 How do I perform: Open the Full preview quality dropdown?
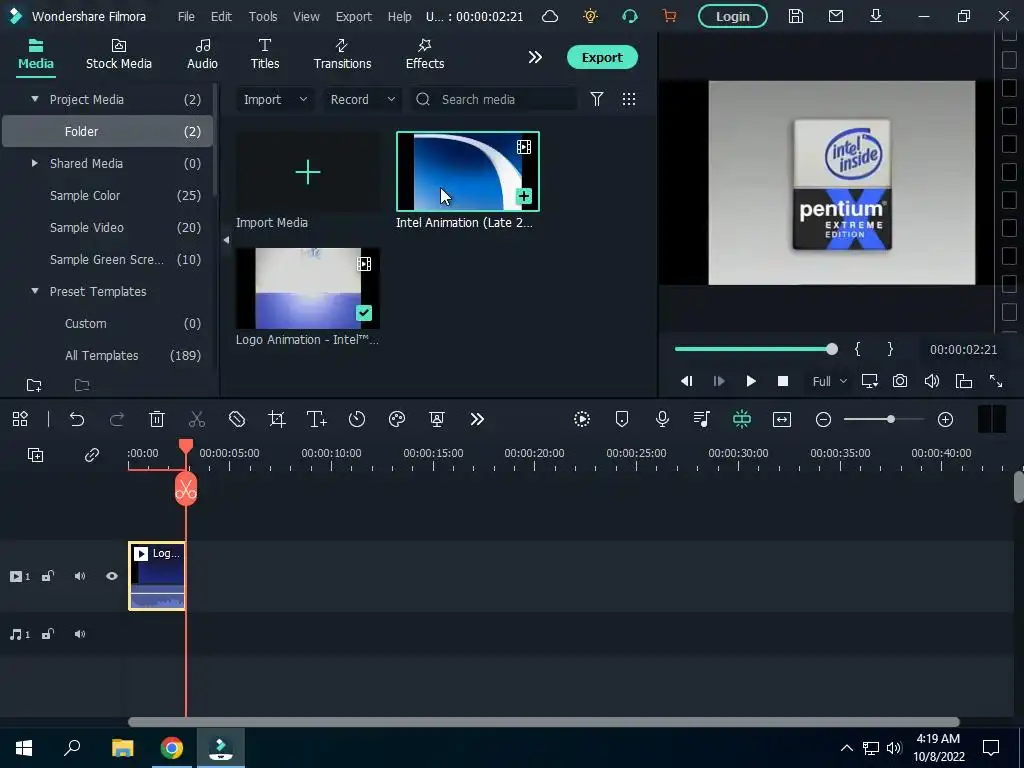829,381
